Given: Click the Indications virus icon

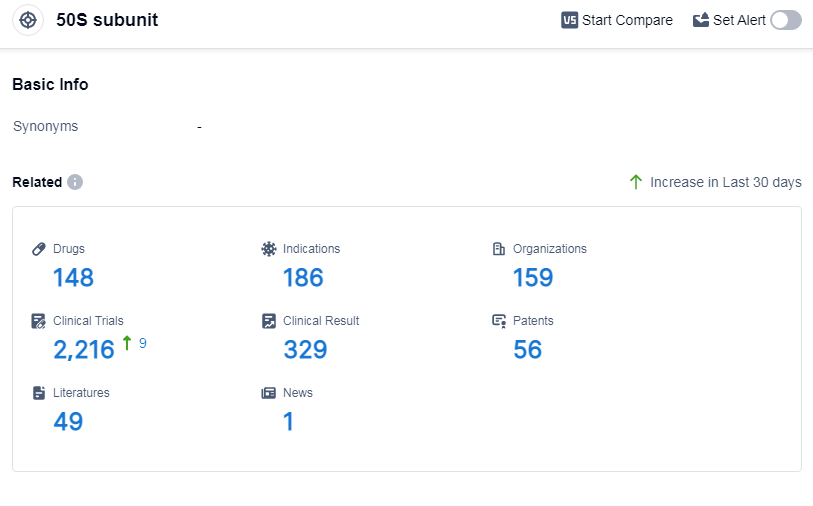Looking at the screenshot, I should 269,249.
